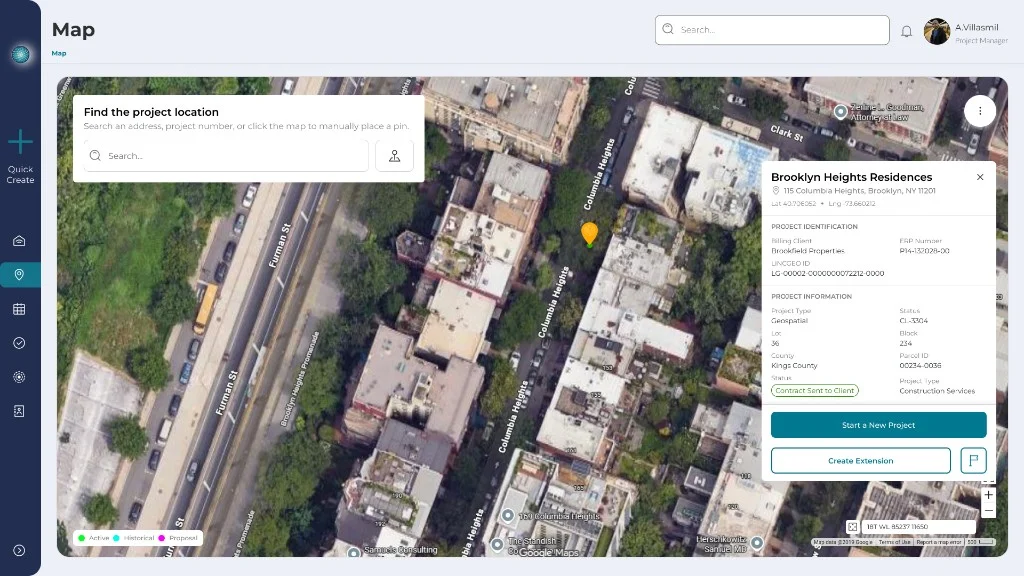
Task: Click the LINCGEO ID LG-00002 value
Action: [x=827, y=274]
